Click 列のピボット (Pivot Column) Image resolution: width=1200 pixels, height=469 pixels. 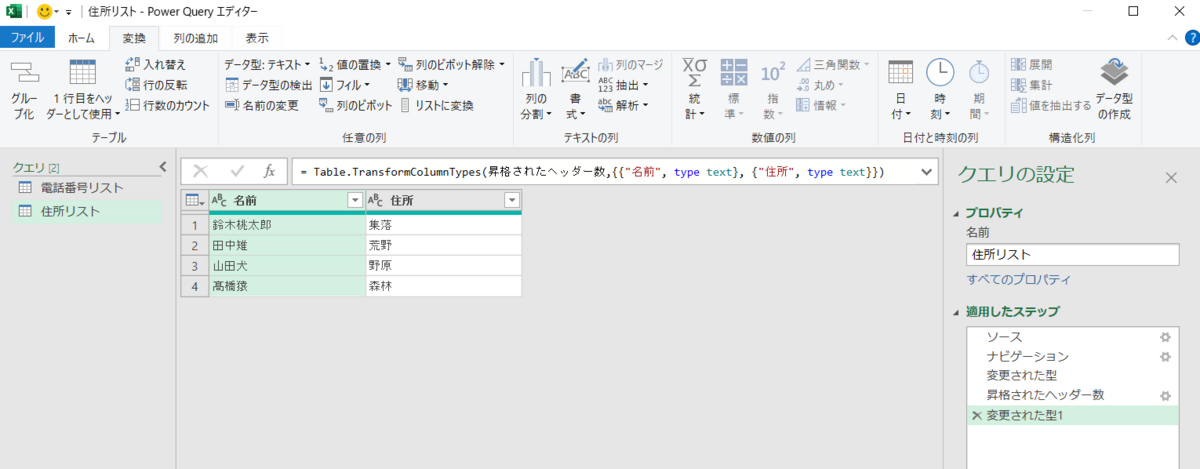pyautogui.click(x=356, y=105)
